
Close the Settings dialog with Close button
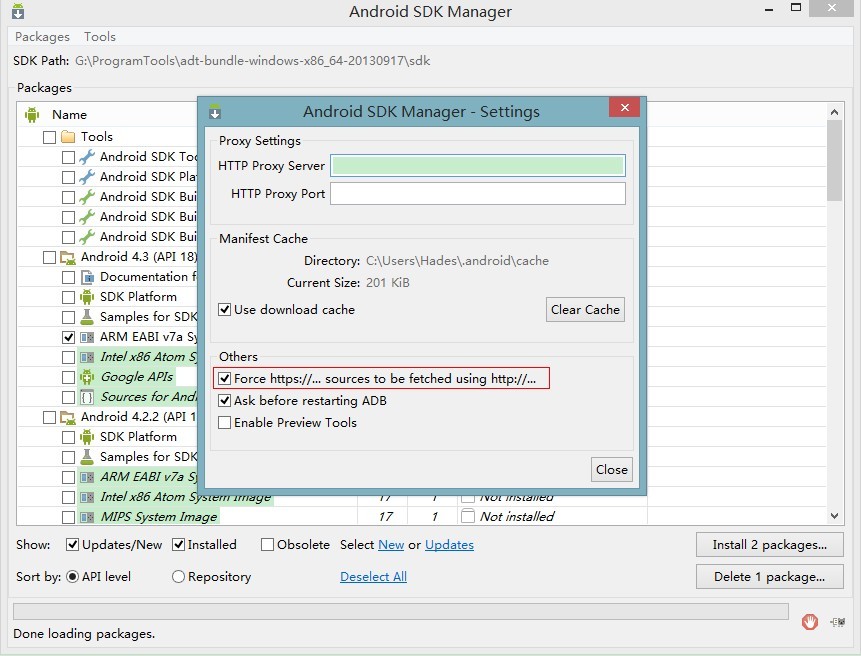tap(612, 470)
